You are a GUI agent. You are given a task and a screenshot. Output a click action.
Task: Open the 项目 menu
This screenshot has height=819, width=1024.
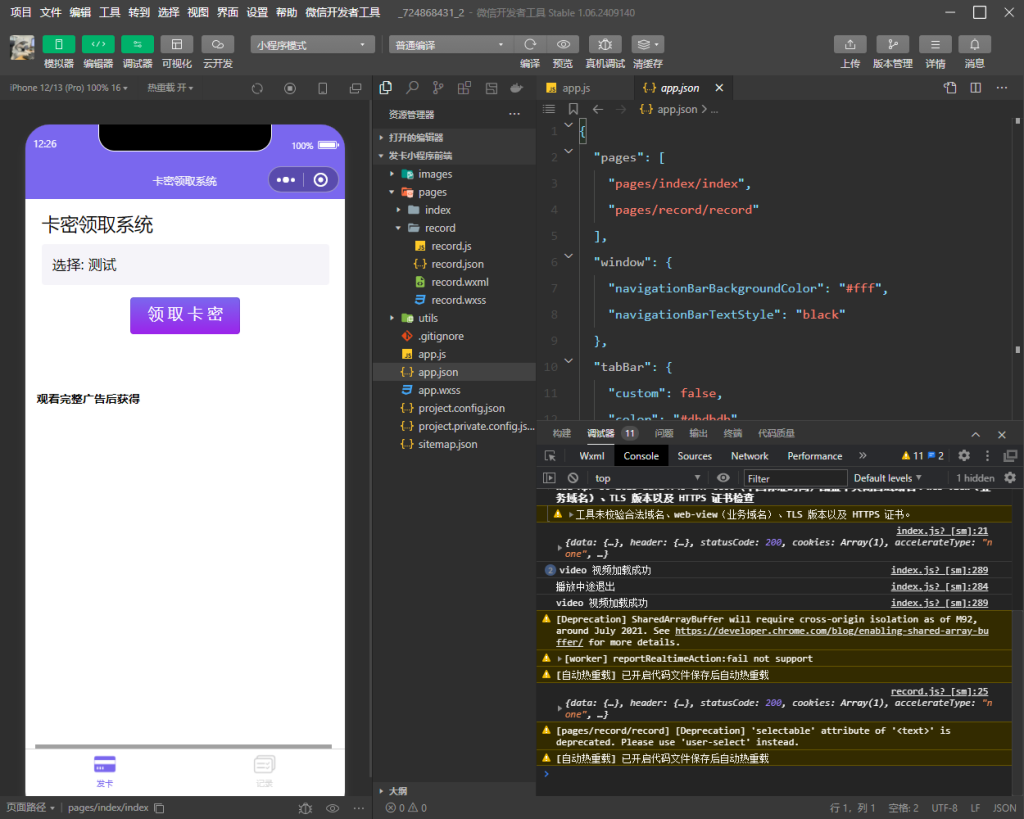[x=21, y=12]
